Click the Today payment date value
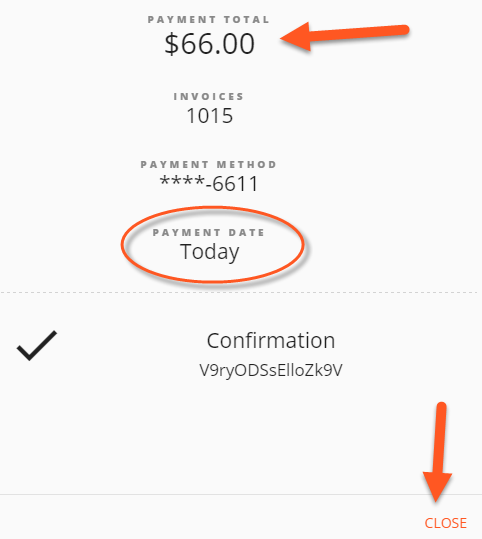The image size is (482, 539). [209, 252]
